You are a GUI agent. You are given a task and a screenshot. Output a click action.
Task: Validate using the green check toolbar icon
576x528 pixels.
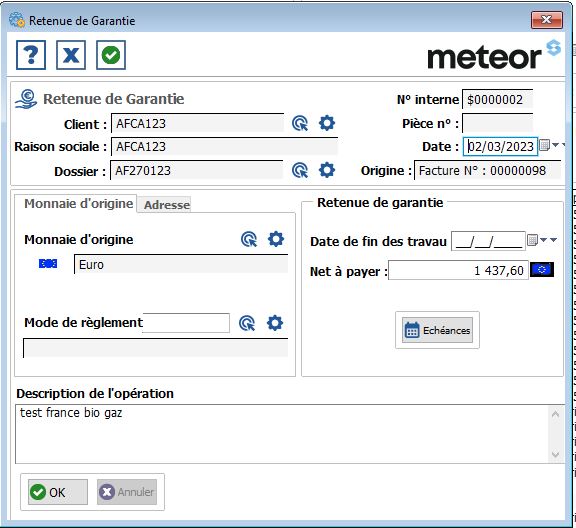click(x=111, y=55)
